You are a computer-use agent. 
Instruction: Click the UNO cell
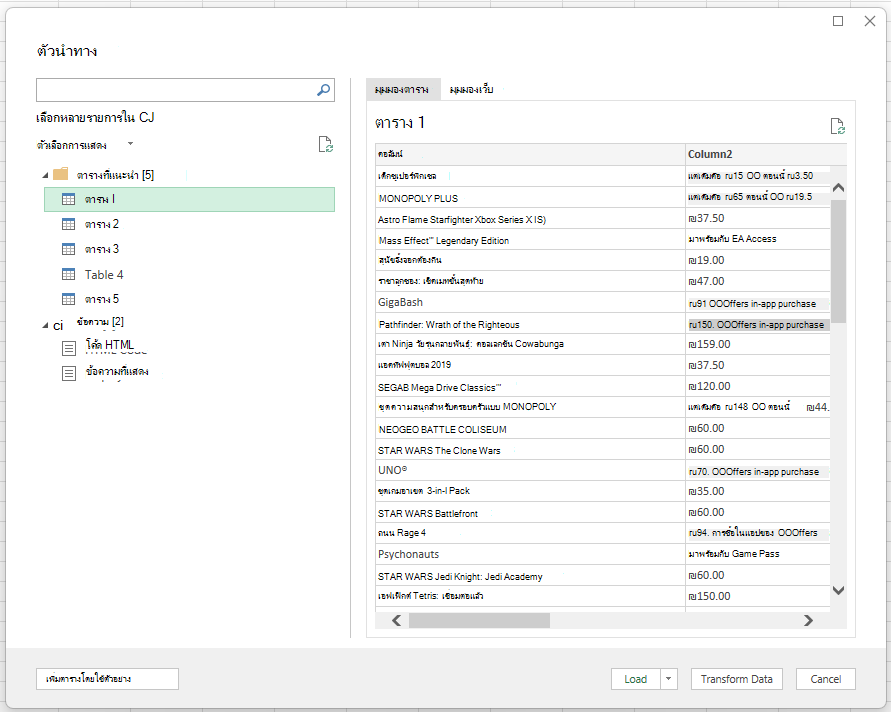tap(531, 470)
